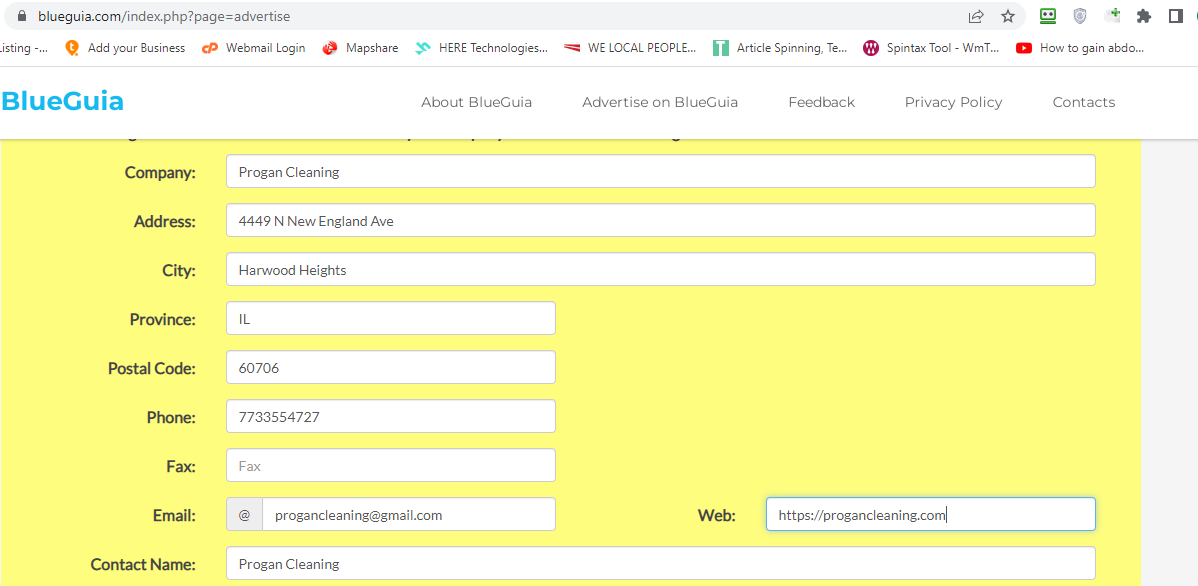The image size is (1198, 586).
Task: Open the HERE Technologies bookmark
Action: (481, 47)
